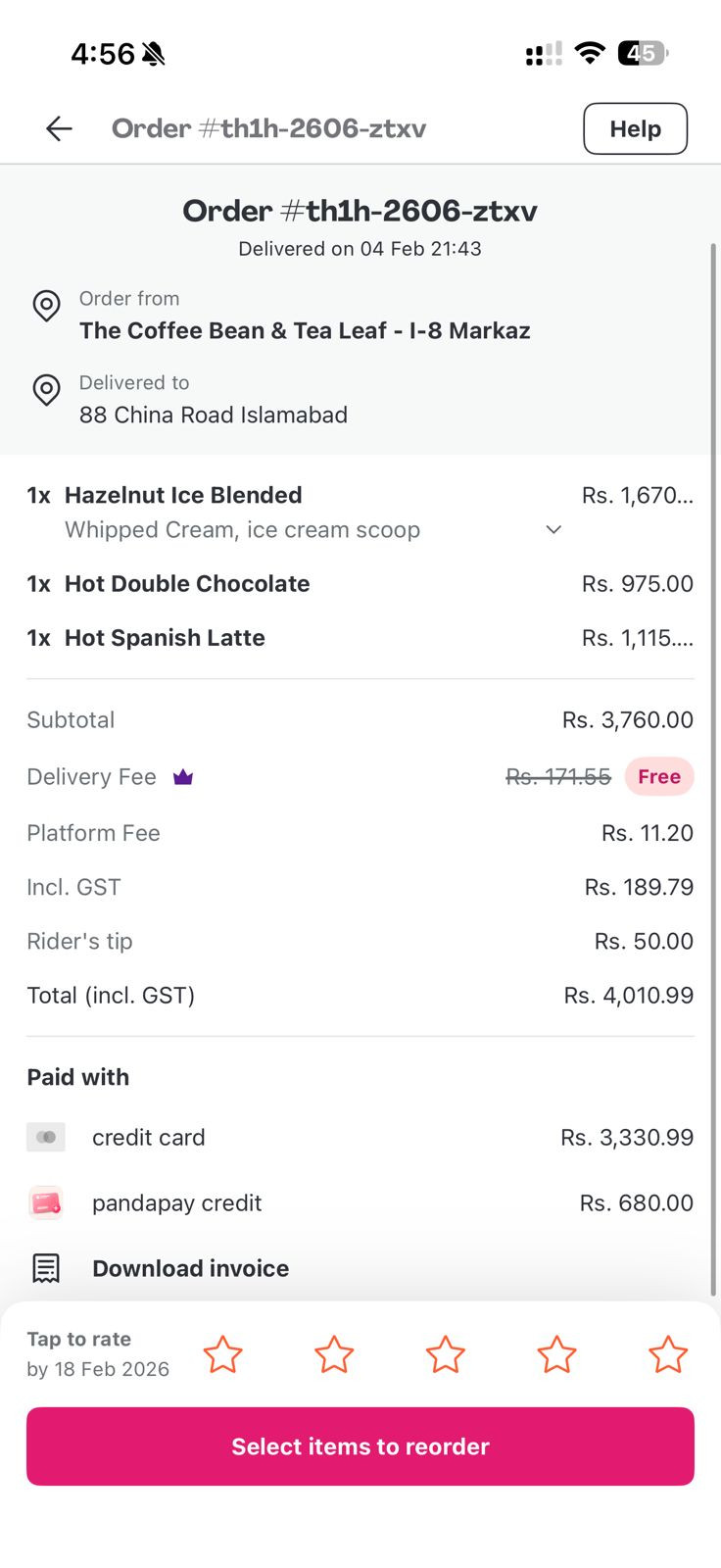Tap the Order from location pin icon
This screenshot has height=1568, width=721.
pyautogui.click(x=46, y=306)
